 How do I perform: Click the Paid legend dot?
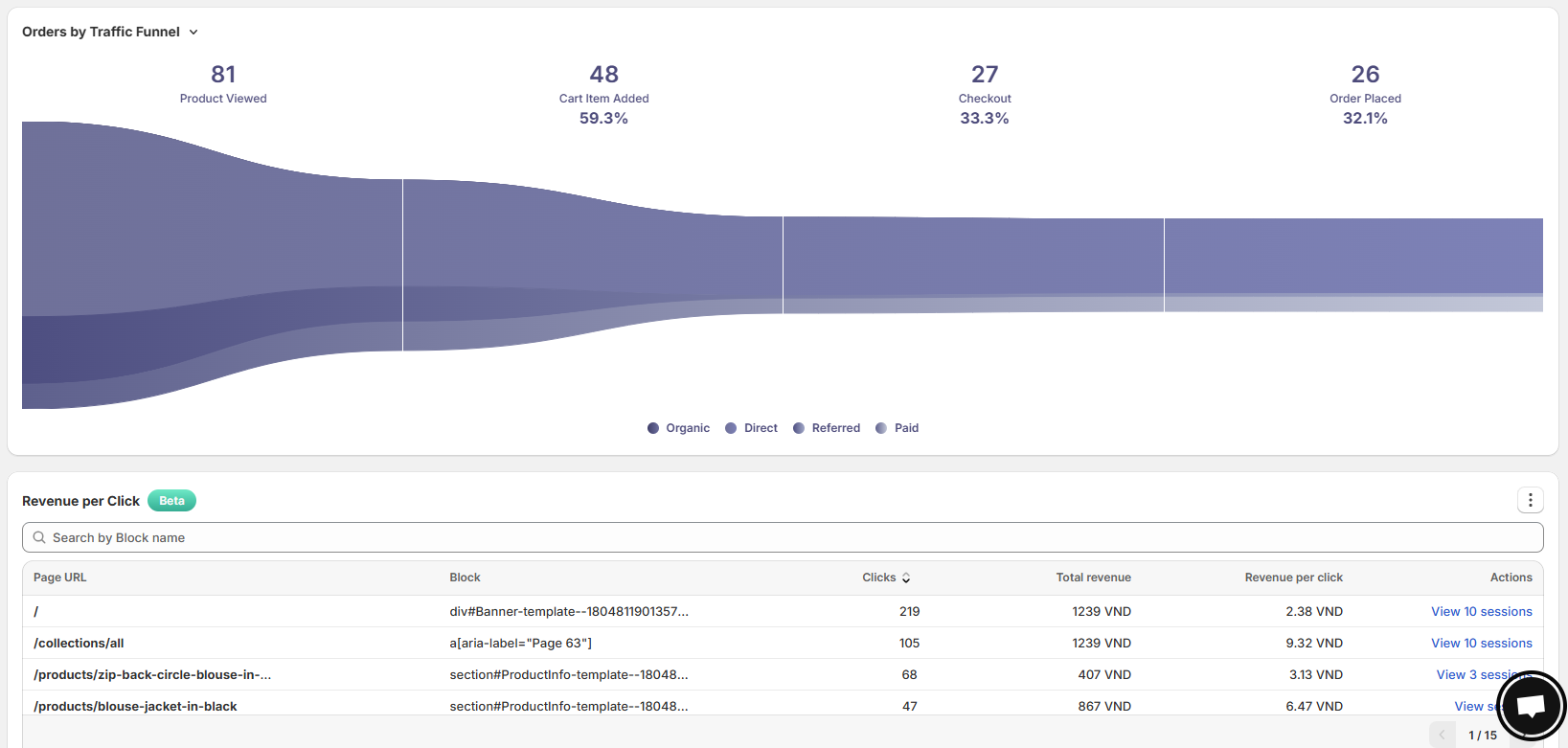[881, 428]
